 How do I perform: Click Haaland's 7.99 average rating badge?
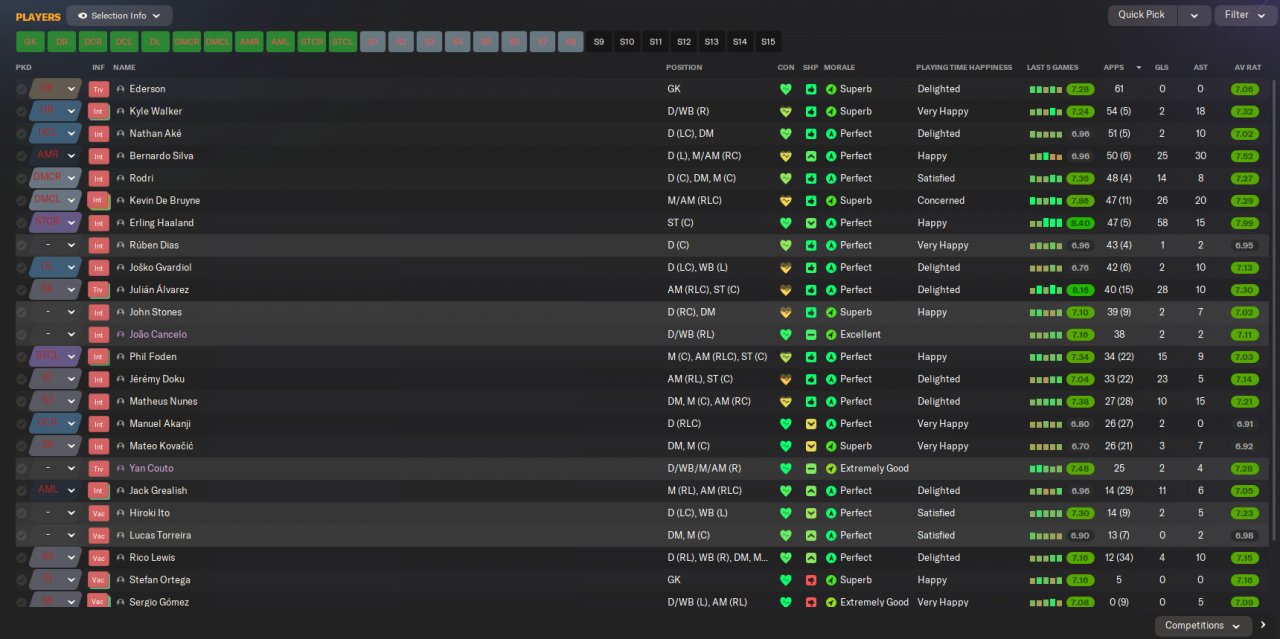[1244, 223]
